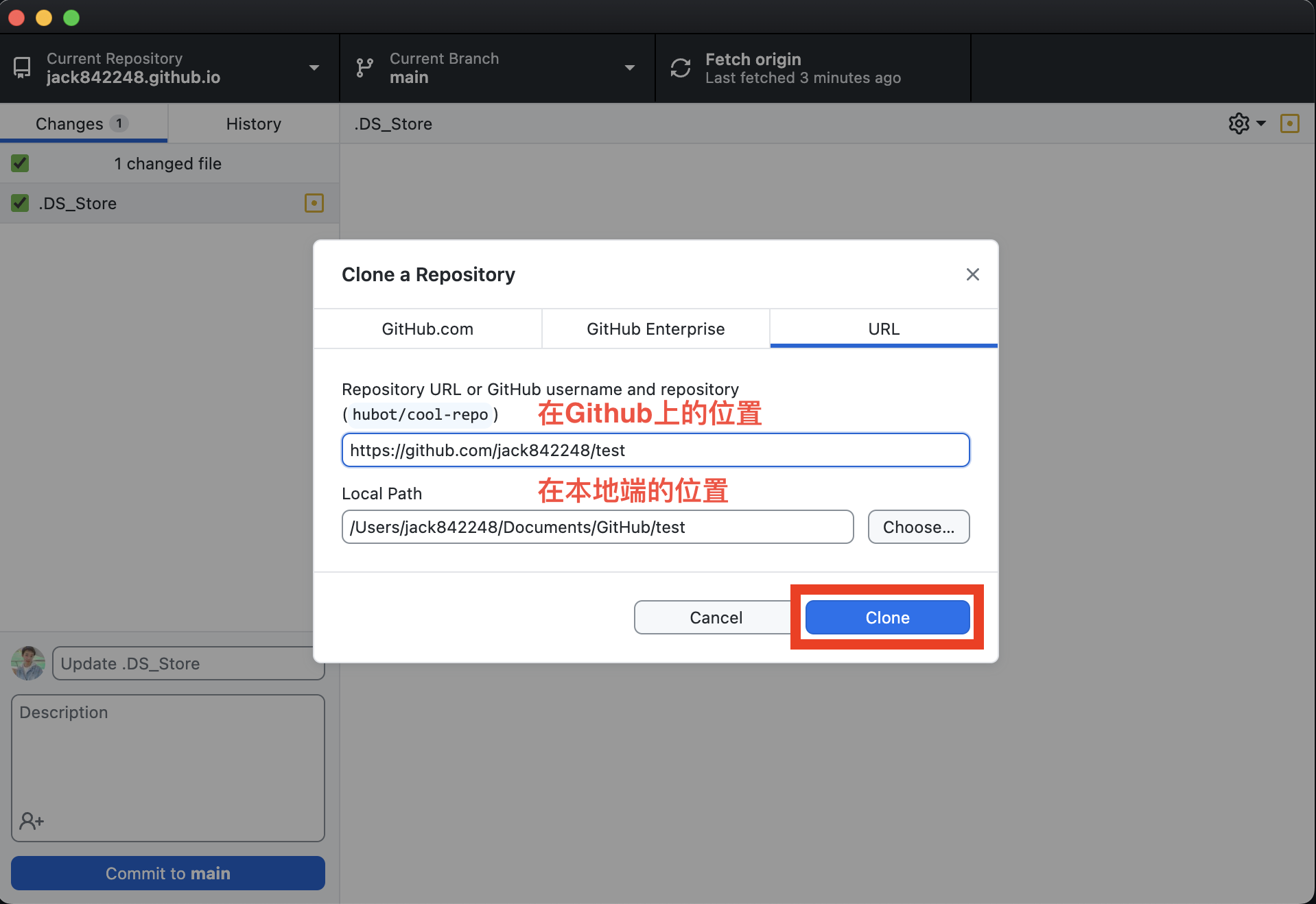
Task: Click the modified status icon beside .DS_Store row
Action: (314, 203)
